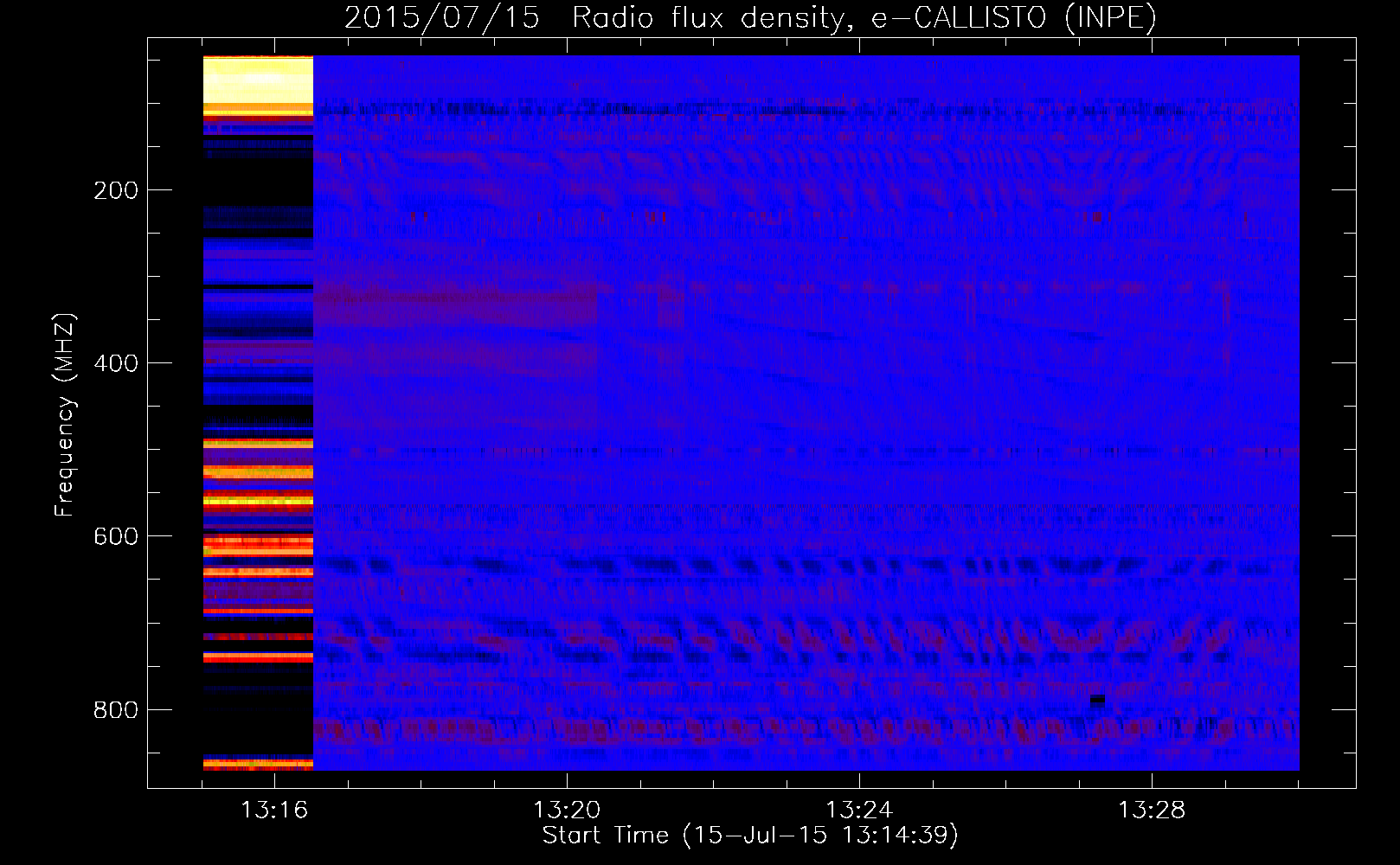The height and width of the screenshot is (865, 1400).
Task: Select the 'Start Time (15-Jul-15 13:14:39)' label
Action: [750, 836]
